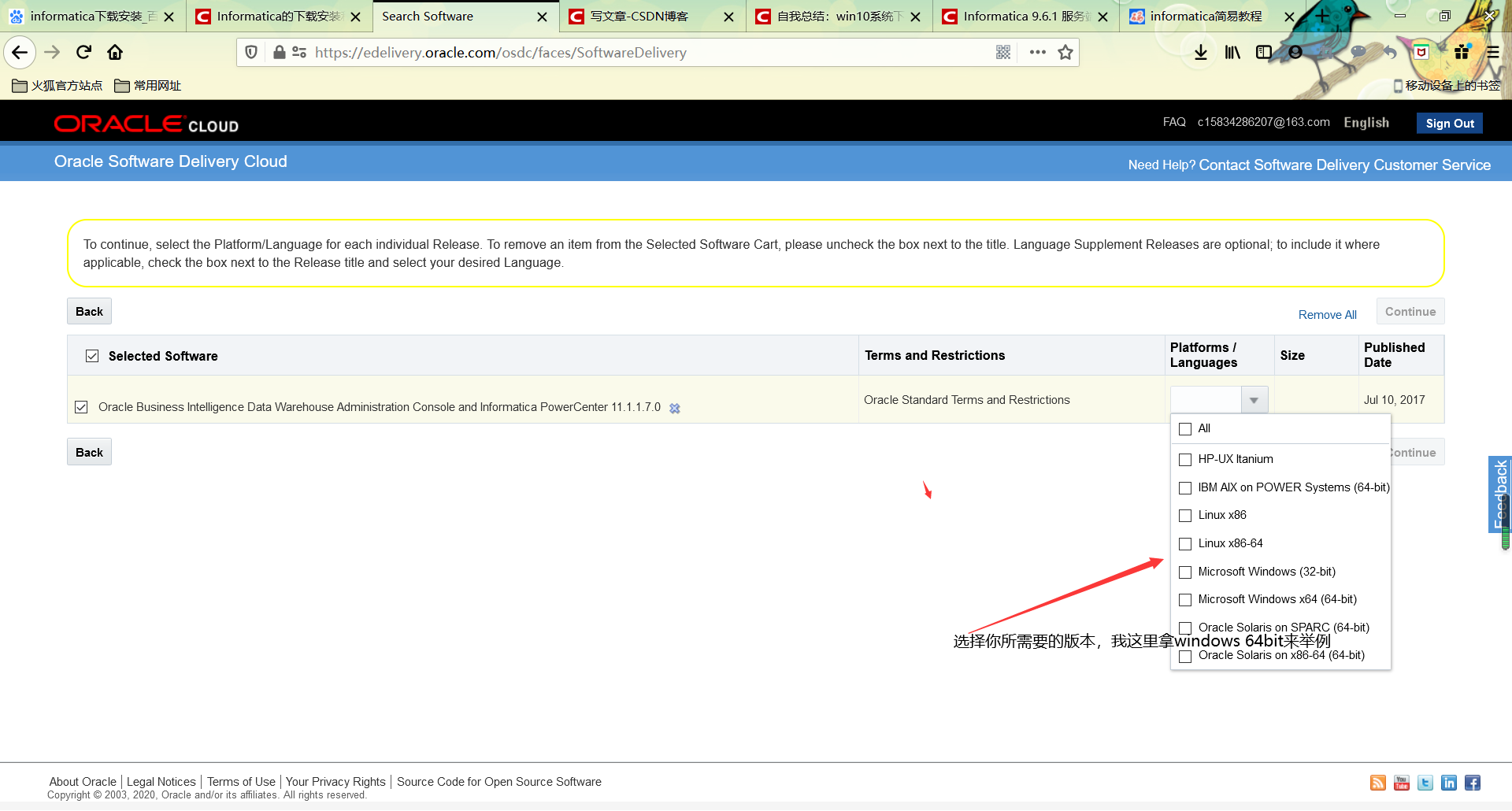The width and height of the screenshot is (1512, 811).
Task: Open the Firefox account profile icon
Action: tap(1295, 52)
